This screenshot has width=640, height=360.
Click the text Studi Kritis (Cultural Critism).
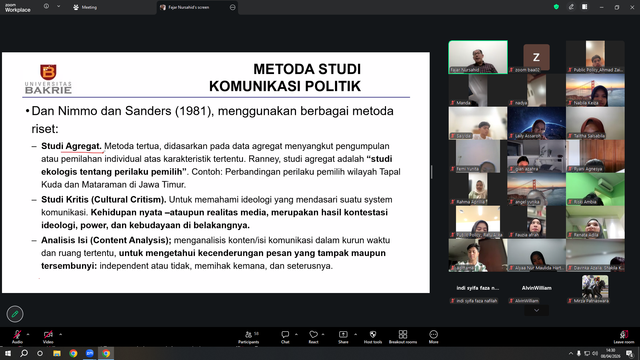pyautogui.click(x=103, y=200)
